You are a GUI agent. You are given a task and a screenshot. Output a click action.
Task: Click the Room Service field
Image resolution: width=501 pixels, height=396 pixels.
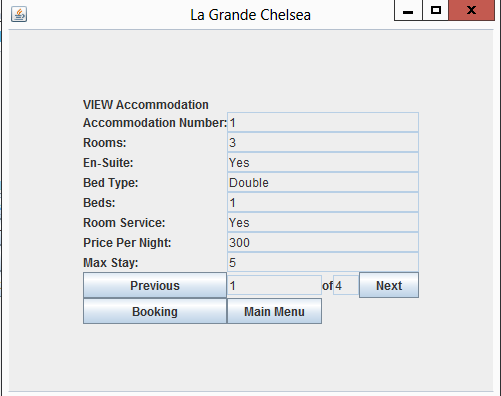click(323, 222)
